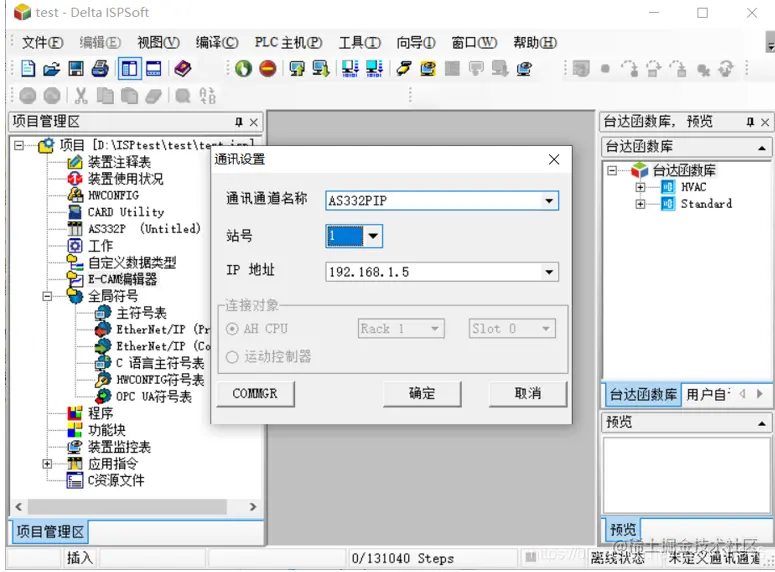Expand the Standard library node
The height and width of the screenshot is (572, 775).
coord(641,204)
